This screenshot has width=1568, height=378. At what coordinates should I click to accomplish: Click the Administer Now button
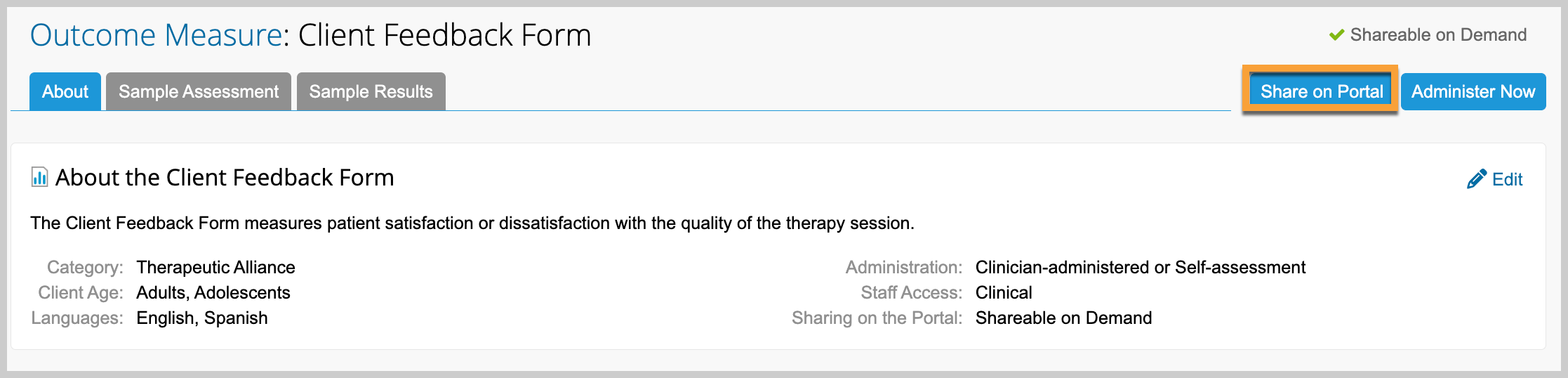pos(1473,91)
